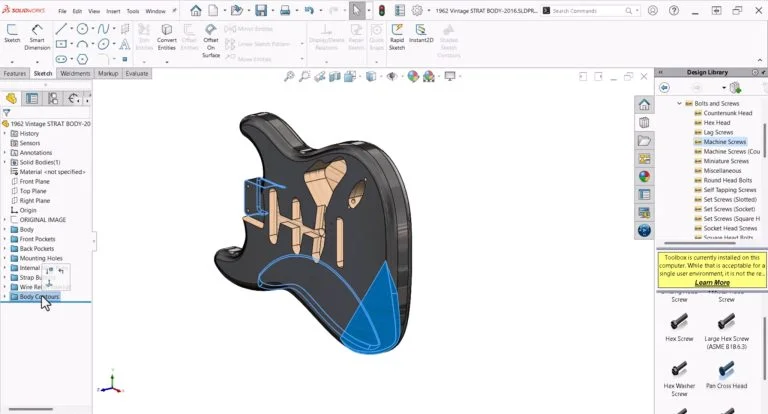Viewport: 768px width, 414px height.
Task: Expand the Solid Bodies(1) tree node
Action: pyautogui.click(x=5, y=162)
